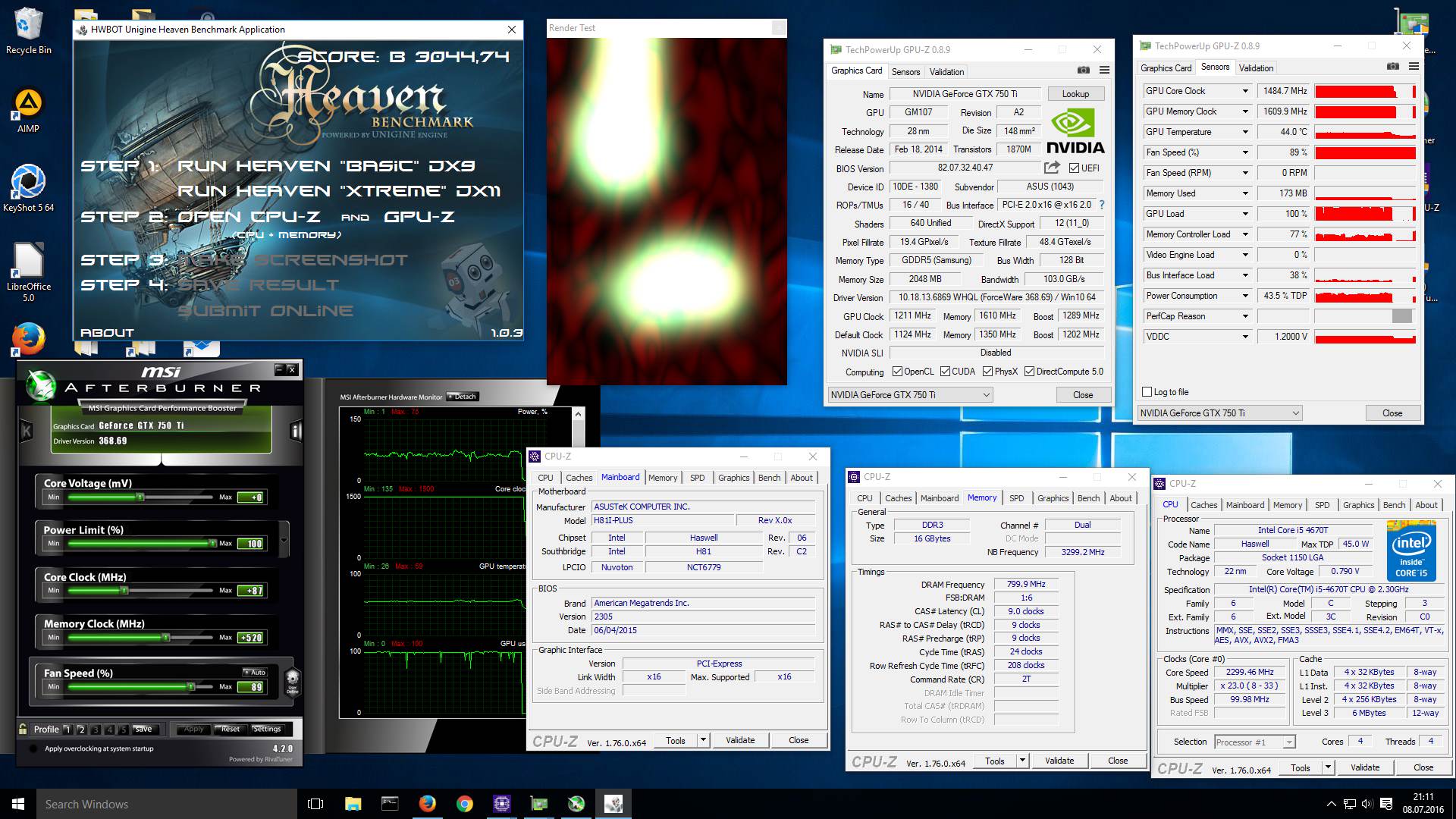
Task: Open SPD tab in Memory CPU-Z window
Action: 1016,498
